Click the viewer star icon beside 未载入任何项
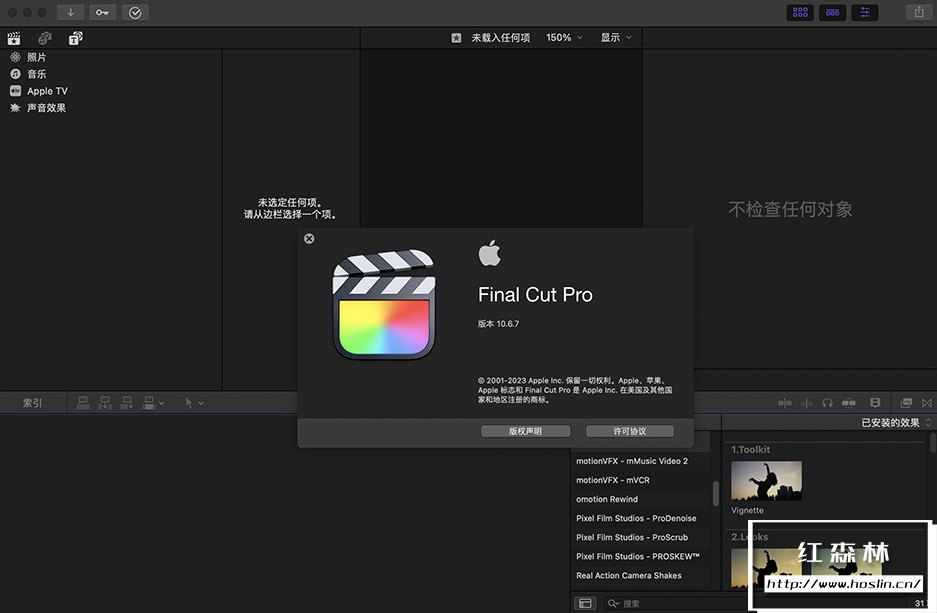This screenshot has height=613, width=937. click(x=456, y=38)
